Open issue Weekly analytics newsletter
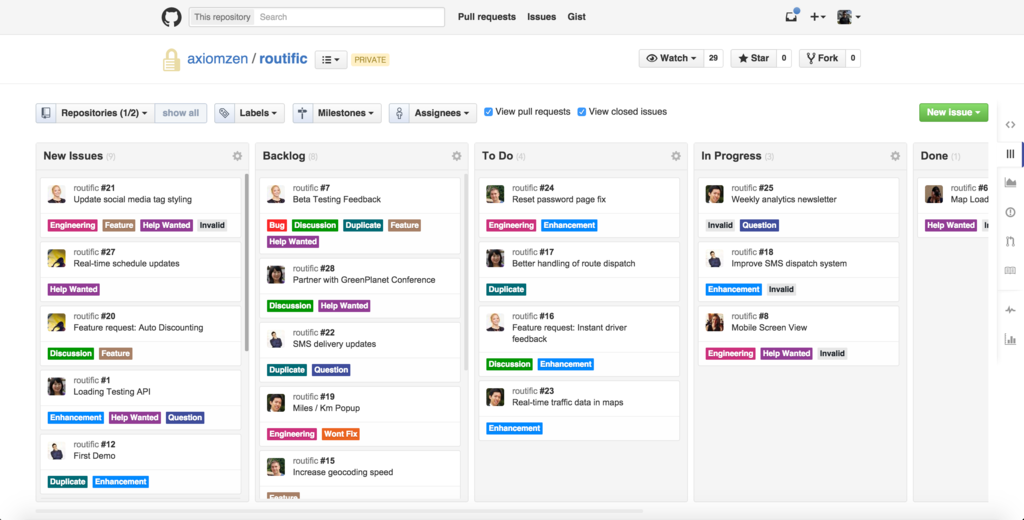Viewport: 1024px width, 520px height. pyautogui.click(x=784, y=200)
